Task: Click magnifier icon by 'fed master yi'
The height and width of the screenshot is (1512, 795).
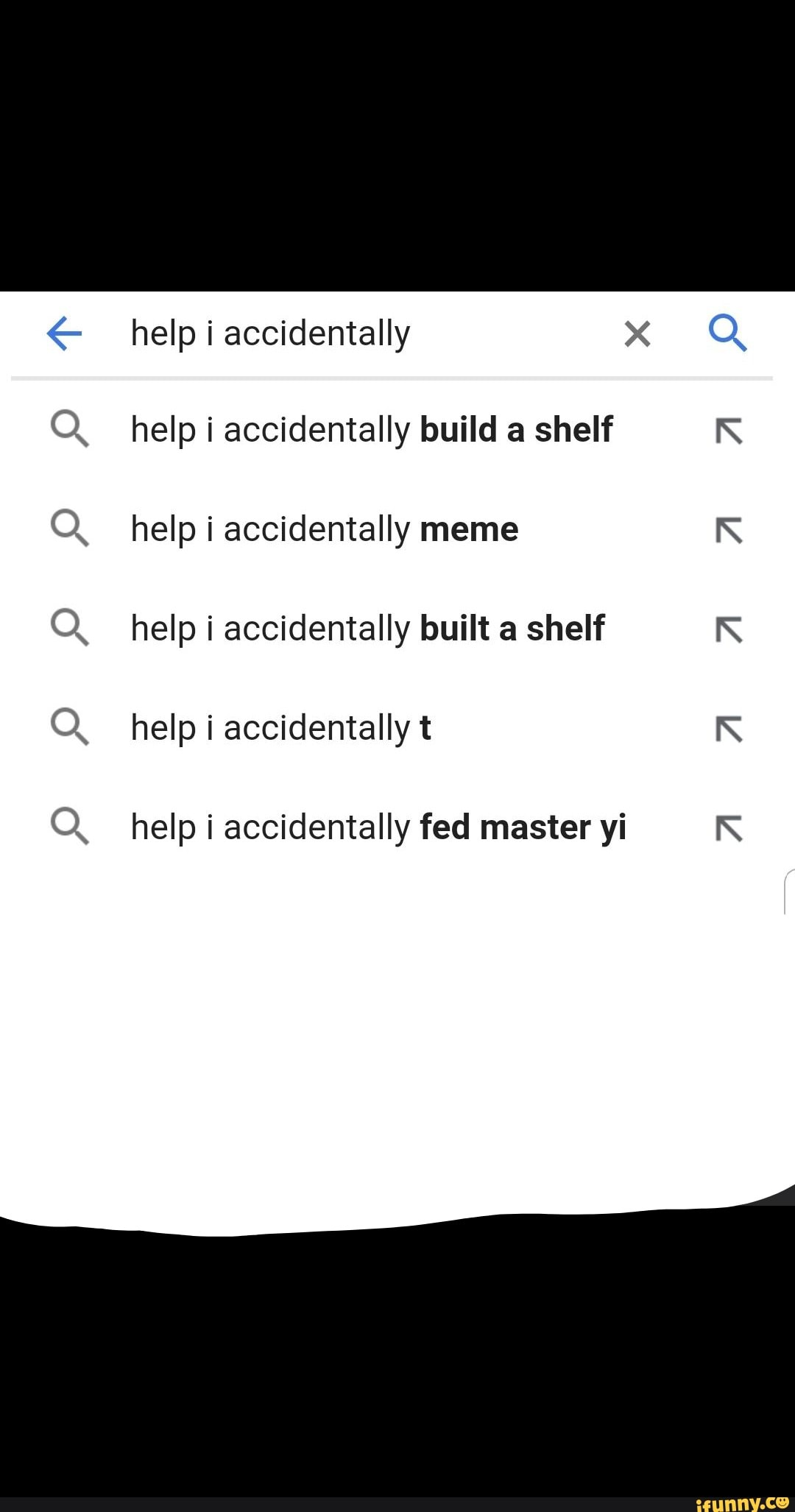Action: (70, 827)
